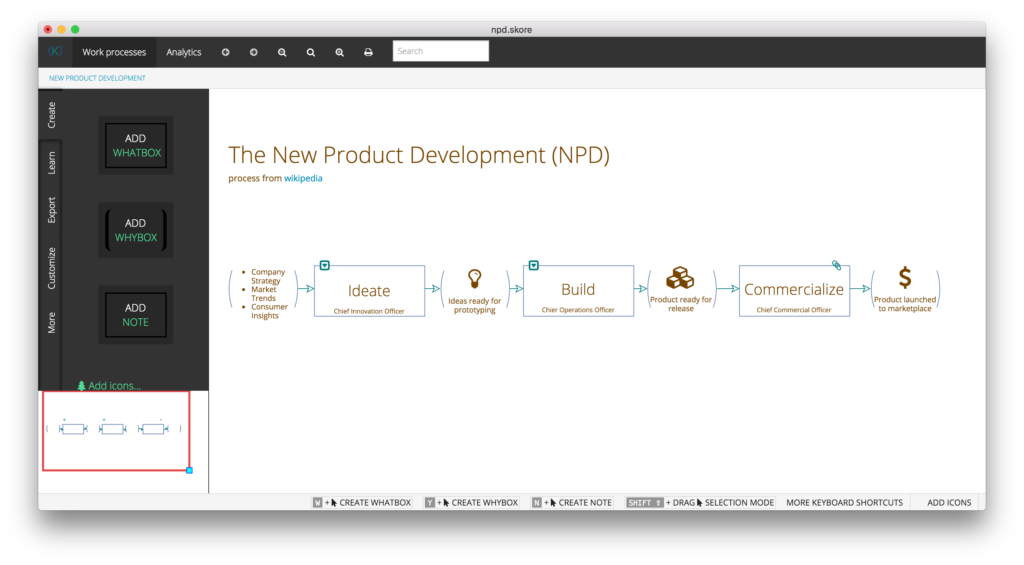Expand the Build box detail arrow
1024x565 pixels.
point(534,265)
